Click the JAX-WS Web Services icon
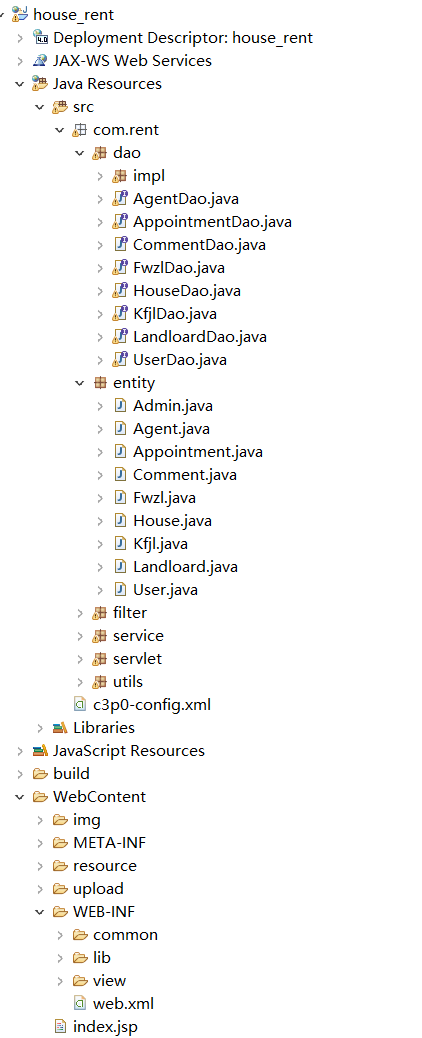 [40, 60]
